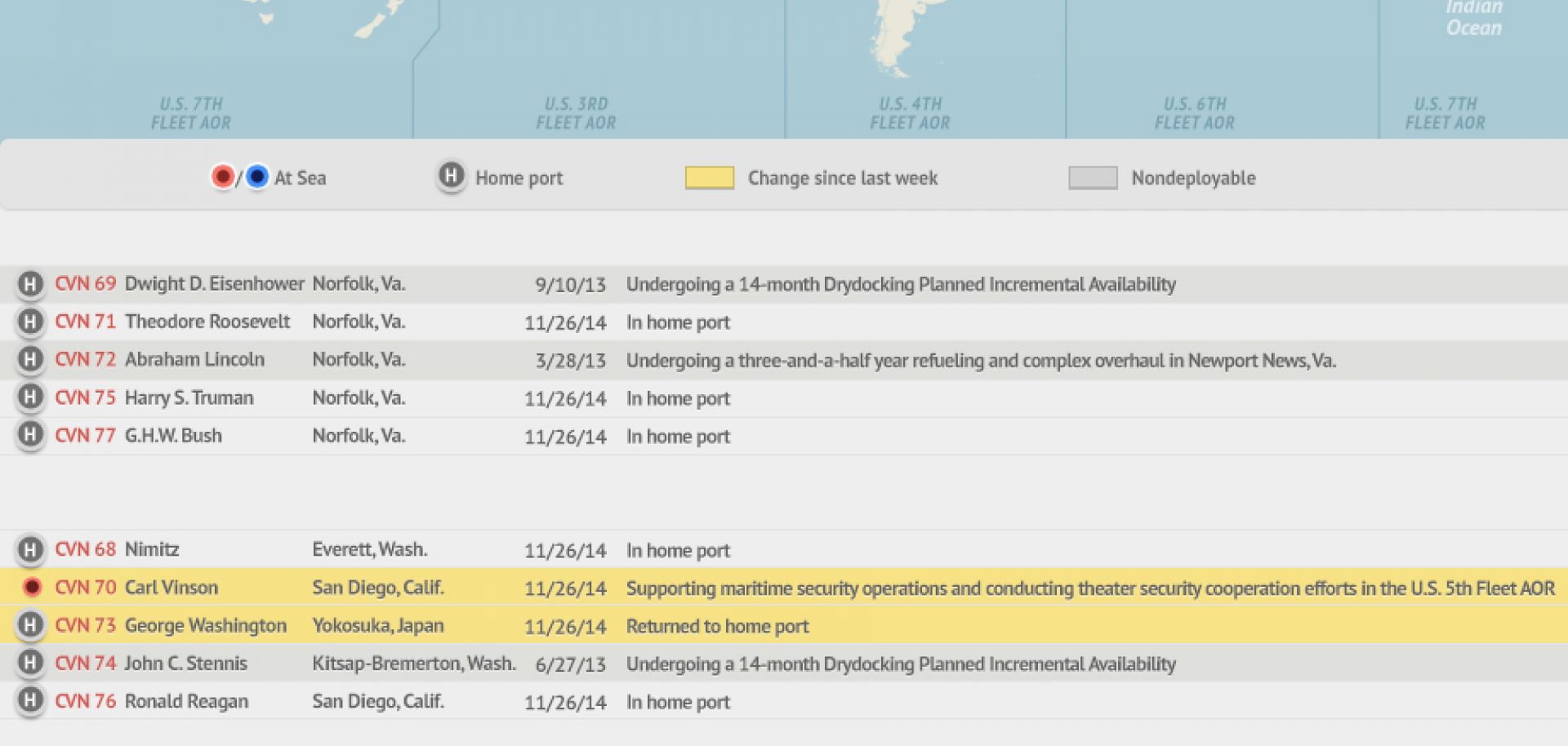Select the CVN 74 hull number

coord(85,663)
